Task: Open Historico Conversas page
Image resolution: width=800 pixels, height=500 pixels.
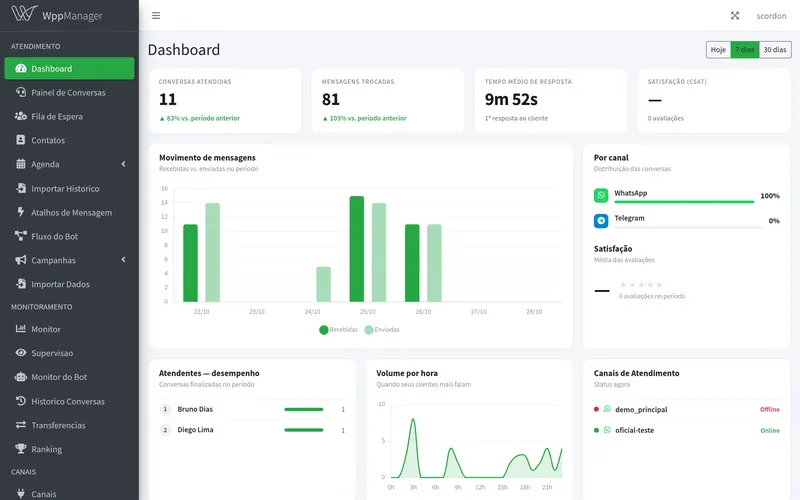Action: coord(69,401)
